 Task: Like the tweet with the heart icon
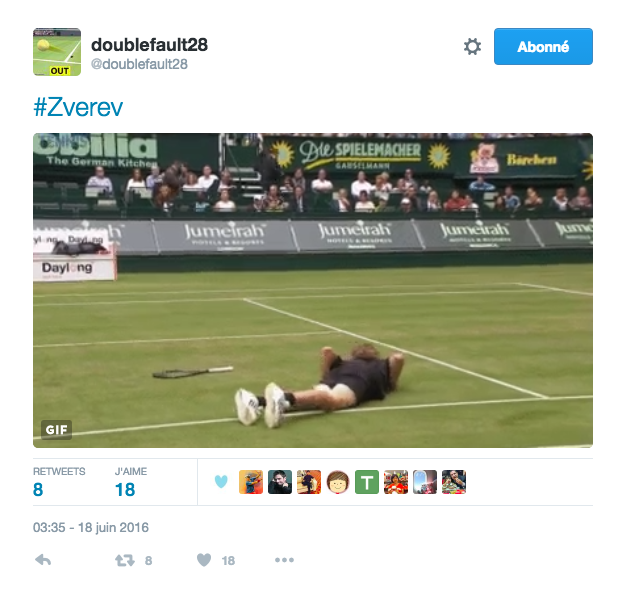tap(204, 559)
